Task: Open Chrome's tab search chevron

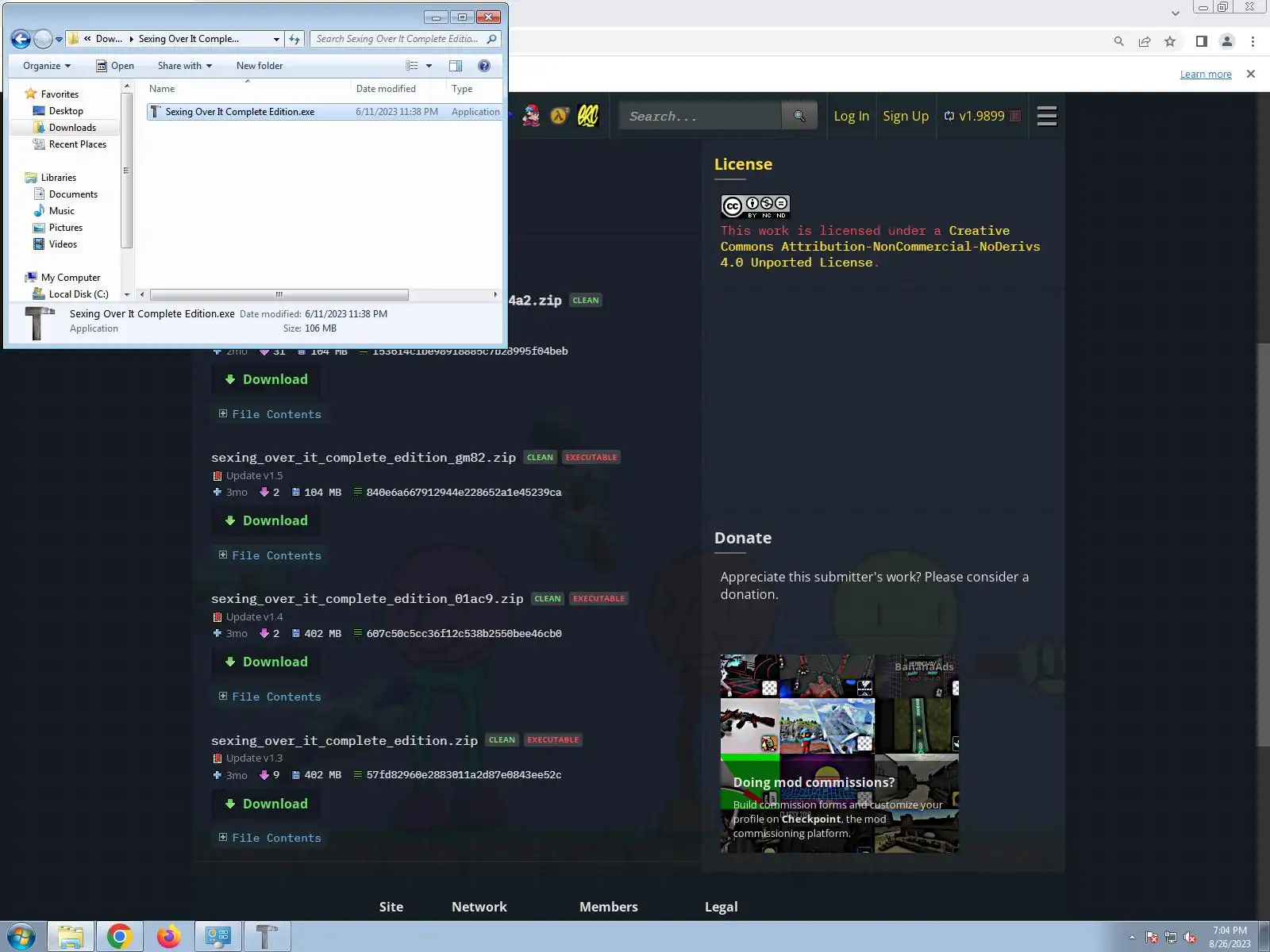Action: pos(1176,13)
